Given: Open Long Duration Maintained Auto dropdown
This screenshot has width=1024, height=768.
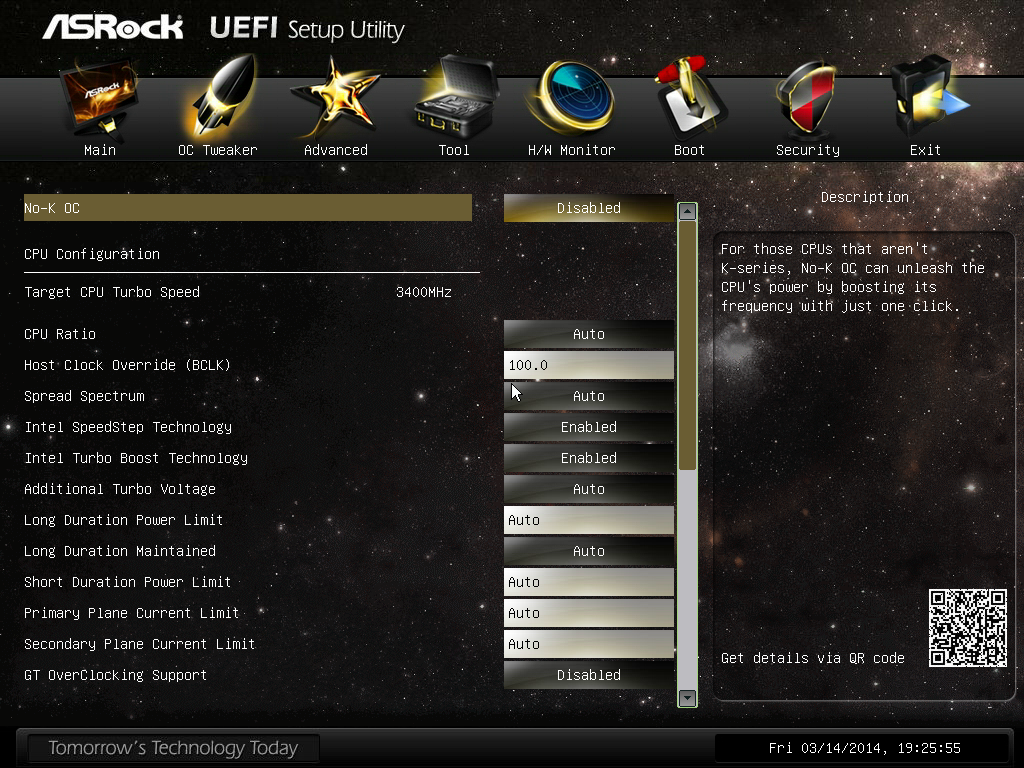Looking at the screenshot, I should click(x=588, y=551).
